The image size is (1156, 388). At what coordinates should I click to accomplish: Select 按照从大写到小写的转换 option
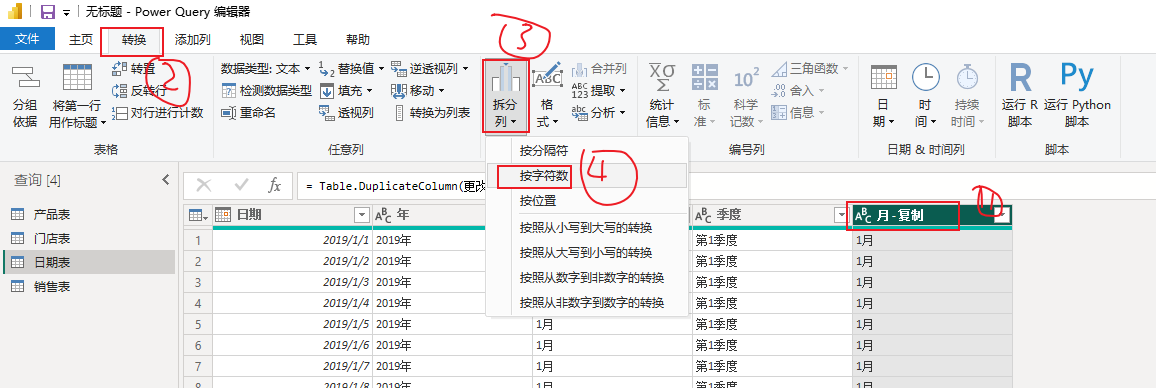click(x=587, y=252)
